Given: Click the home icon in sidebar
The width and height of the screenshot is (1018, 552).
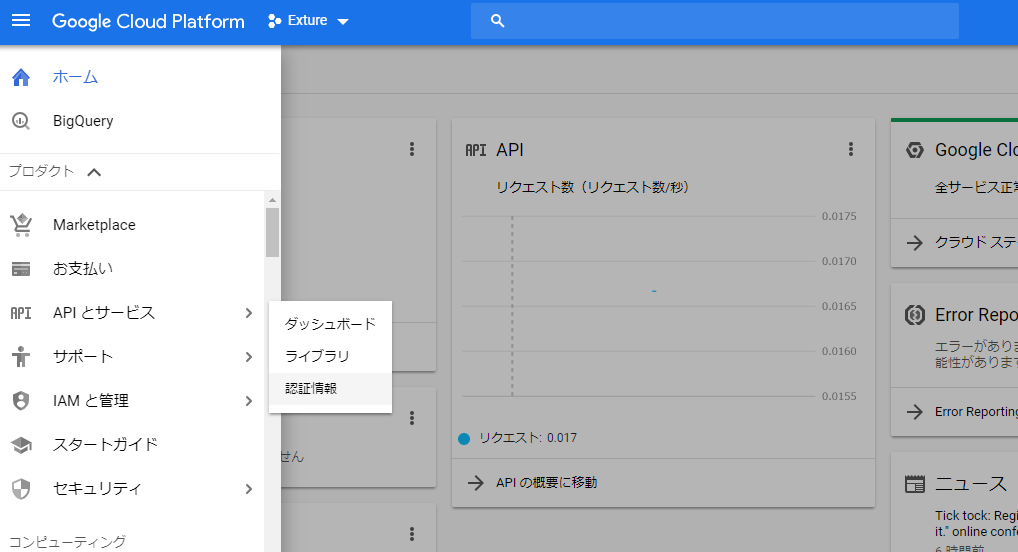Looking at the screenshot, I should (21, 77).
